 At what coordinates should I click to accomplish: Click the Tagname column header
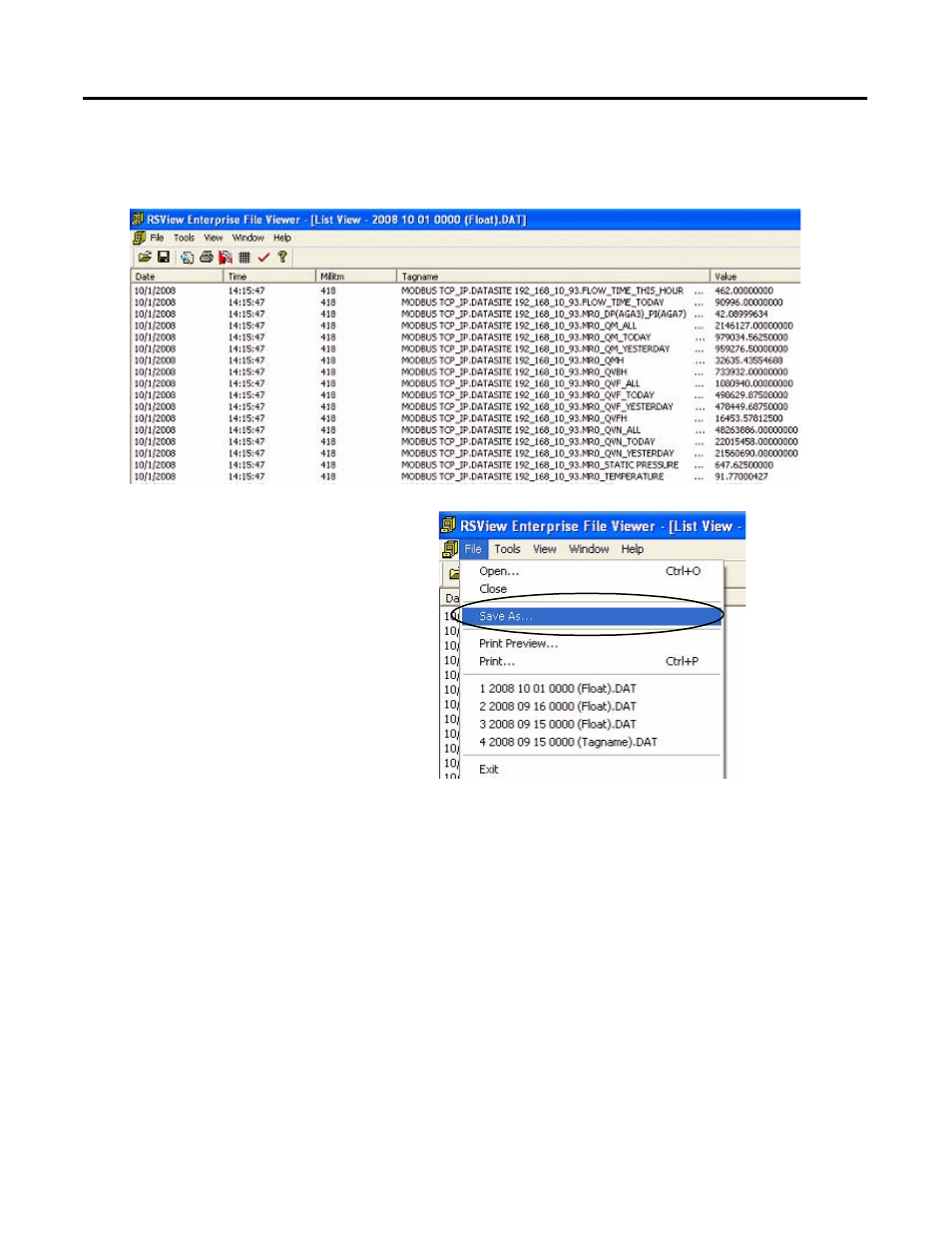[x=554, y=277]
